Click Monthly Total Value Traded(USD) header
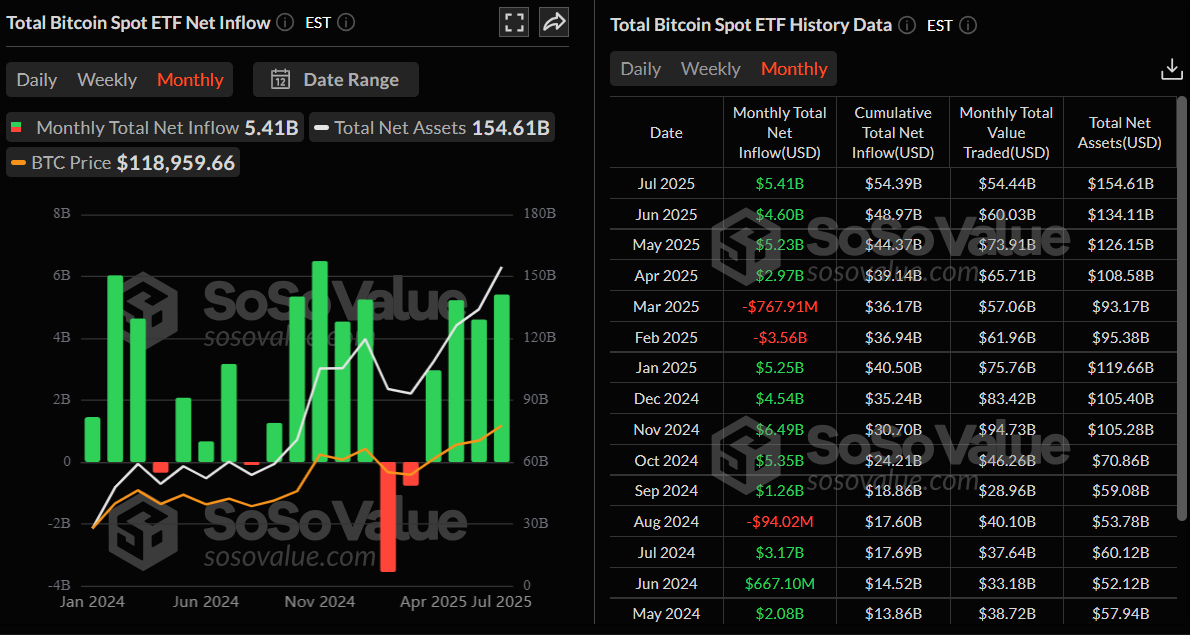 click(x=1006, y=133)
